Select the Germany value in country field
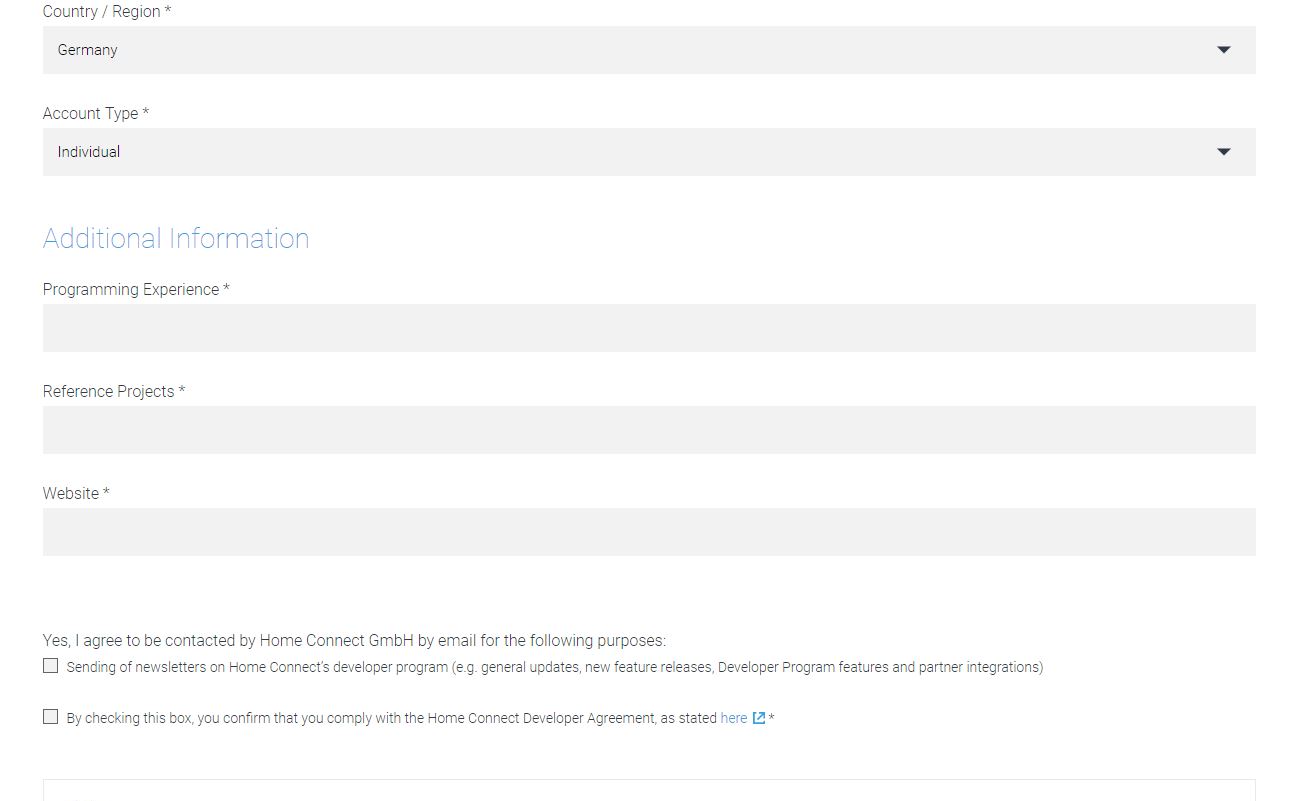The width and height of the screenshot is (1302, 801). 88,50
